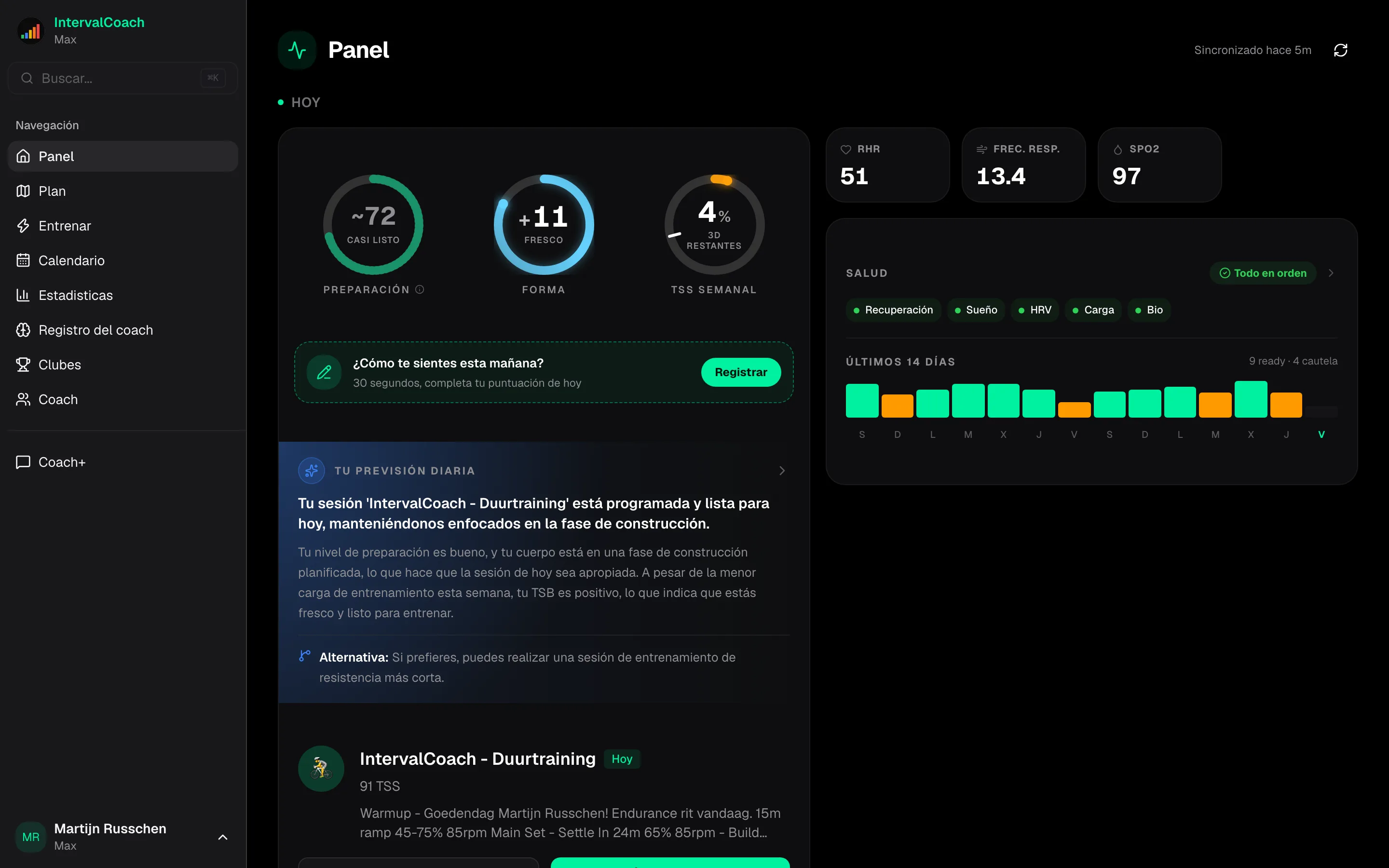Click the Registro del coach brain icon
The height and width of the screenshot is (868, 1389).
click(23, 330)
